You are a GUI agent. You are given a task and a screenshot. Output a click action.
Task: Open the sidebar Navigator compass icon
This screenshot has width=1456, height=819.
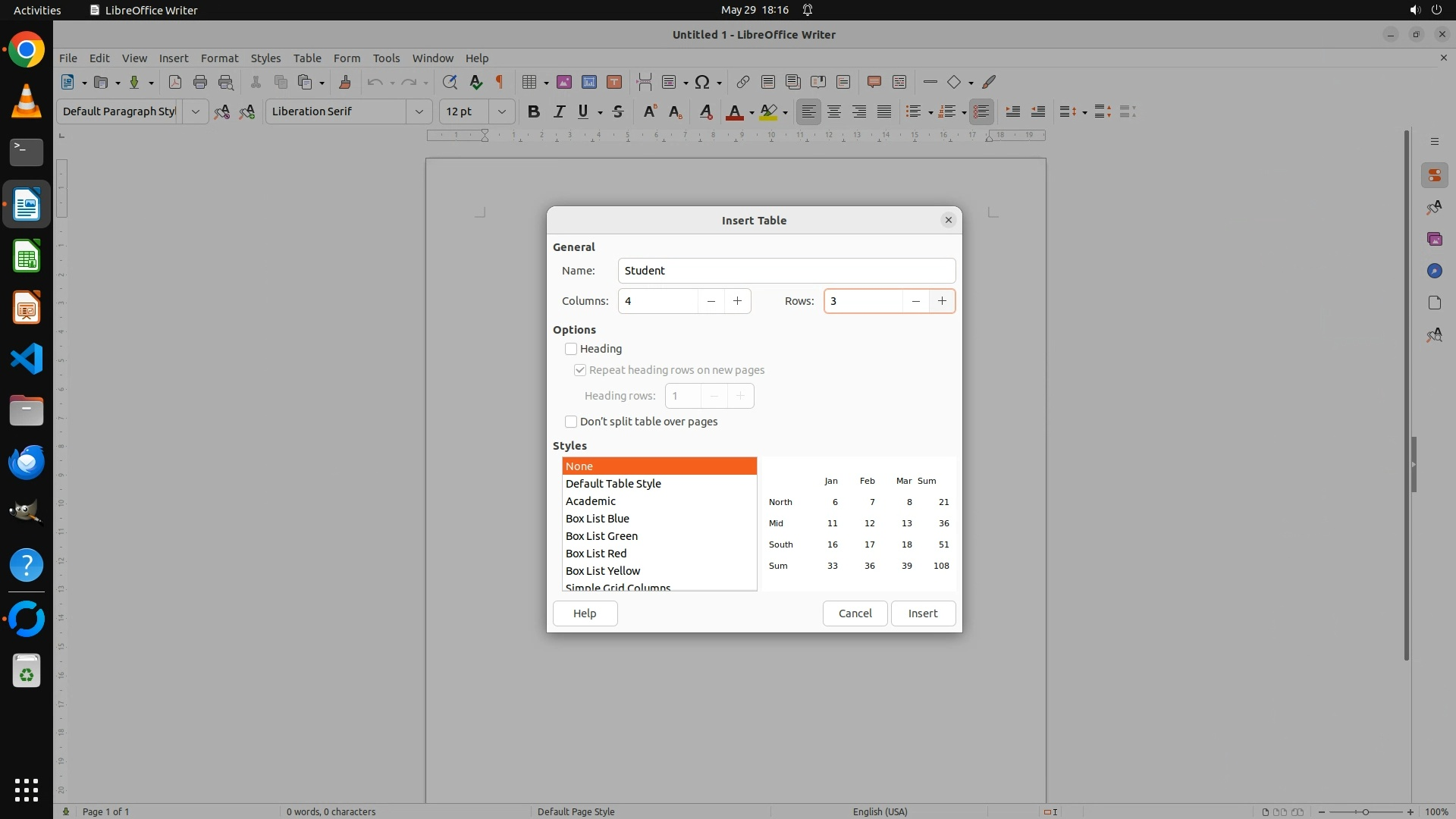[x=1434, y=271]
